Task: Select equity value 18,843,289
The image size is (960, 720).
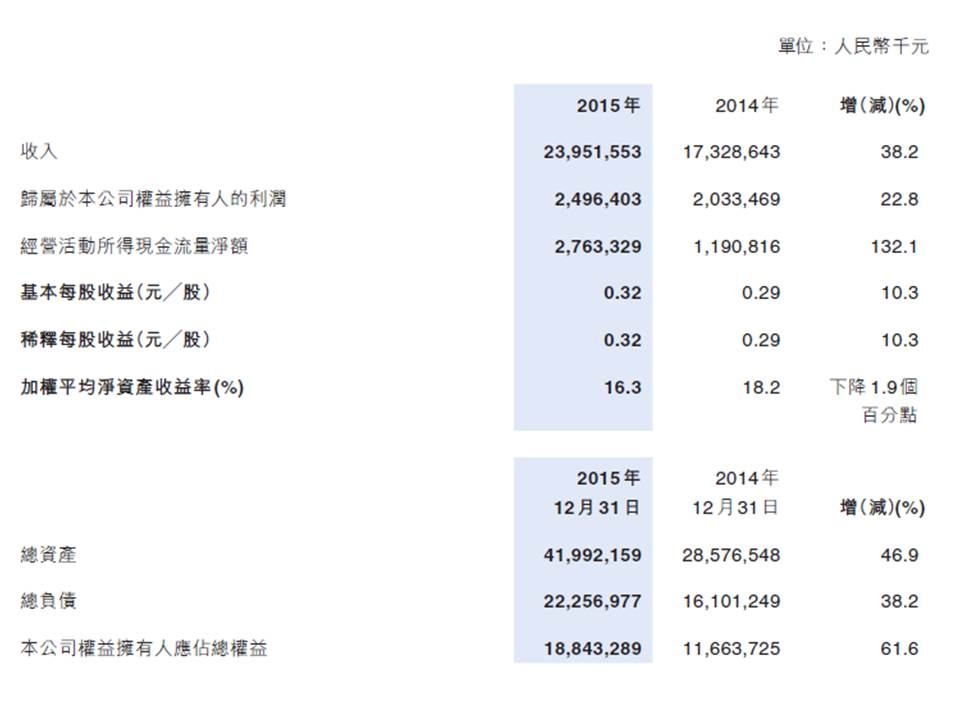Action: coord(593,648)
